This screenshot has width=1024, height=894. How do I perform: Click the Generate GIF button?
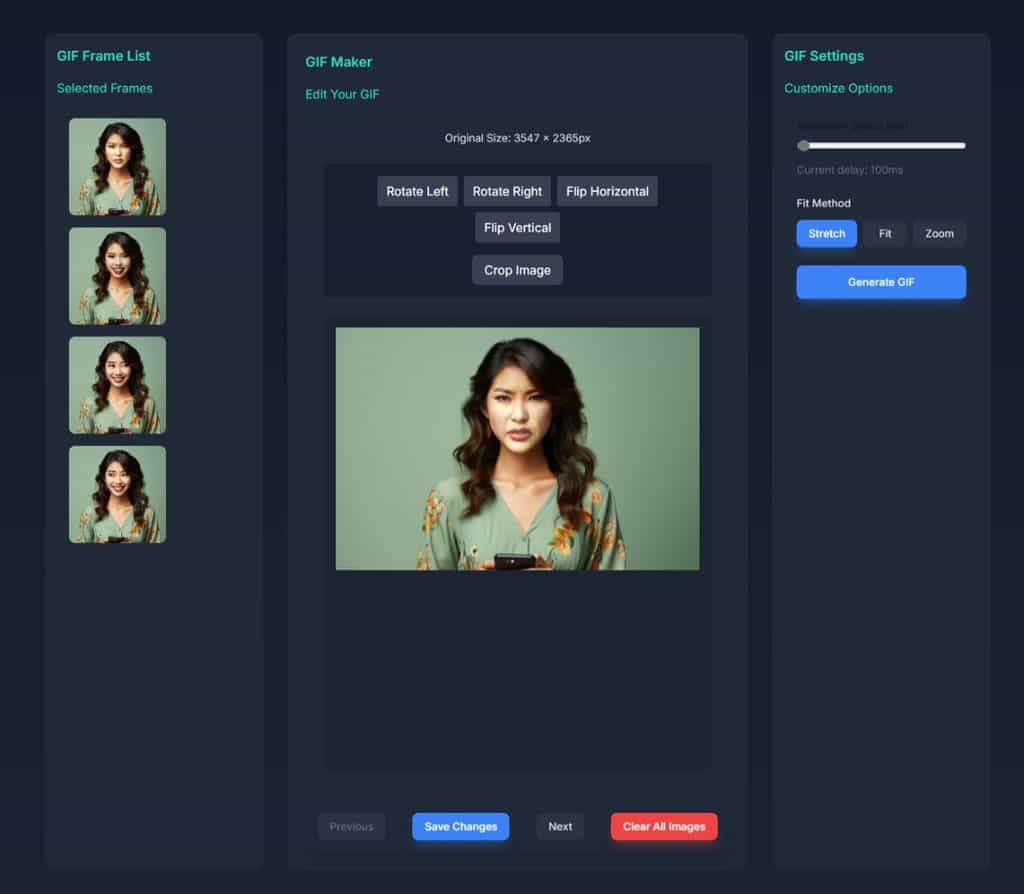click(881, 282)
